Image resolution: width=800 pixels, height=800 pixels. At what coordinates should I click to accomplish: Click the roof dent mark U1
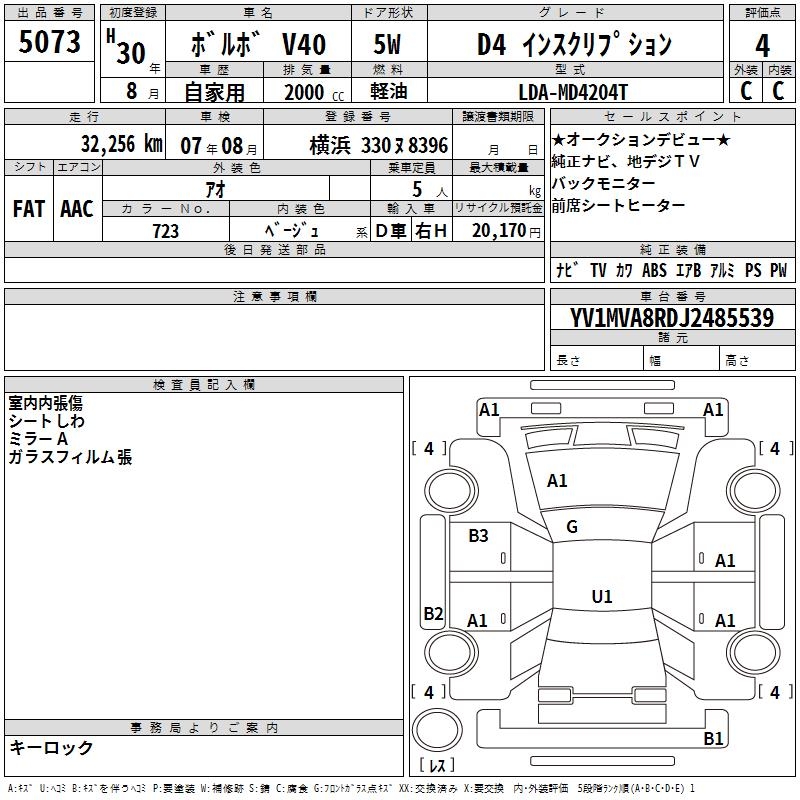point(602,596)
